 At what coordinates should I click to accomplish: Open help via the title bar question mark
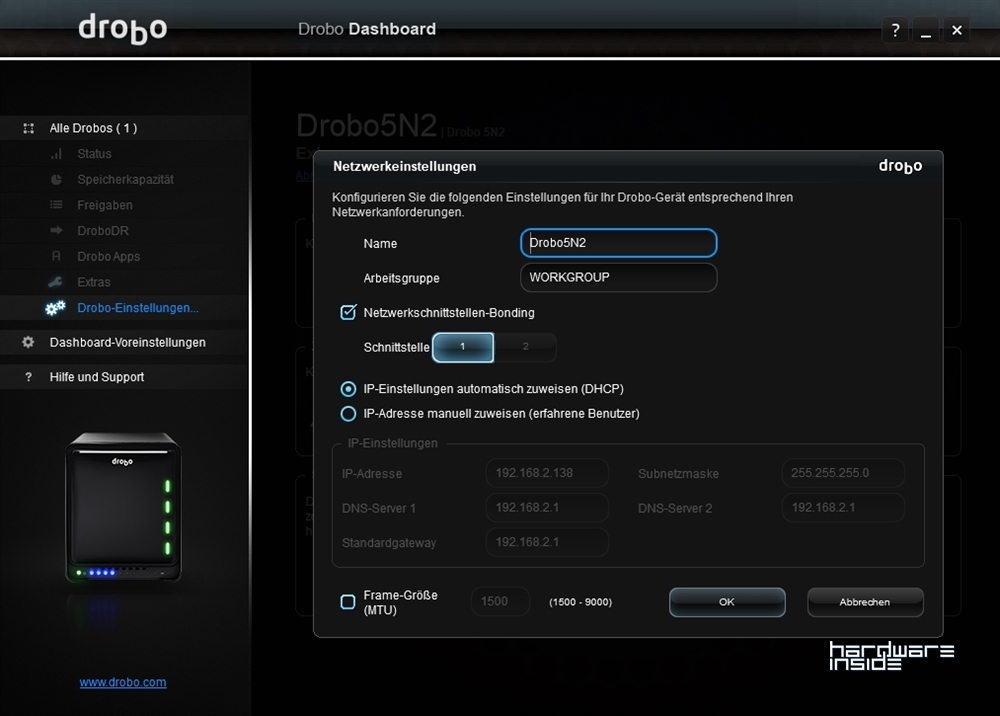click(895, 30)
